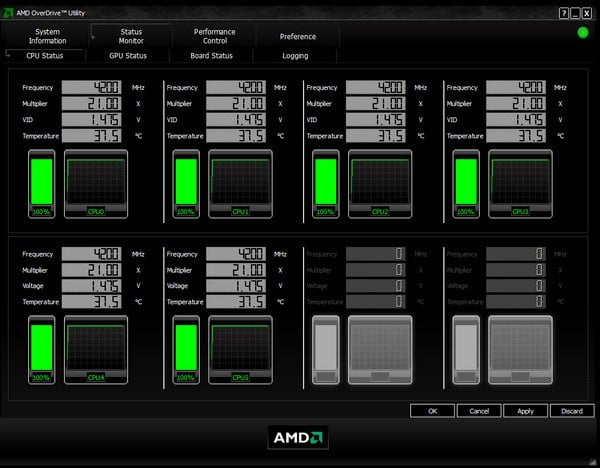Click the CPU4 Frequency value field
The width and height of the screenshot is (600, 468).
point(91,254)
